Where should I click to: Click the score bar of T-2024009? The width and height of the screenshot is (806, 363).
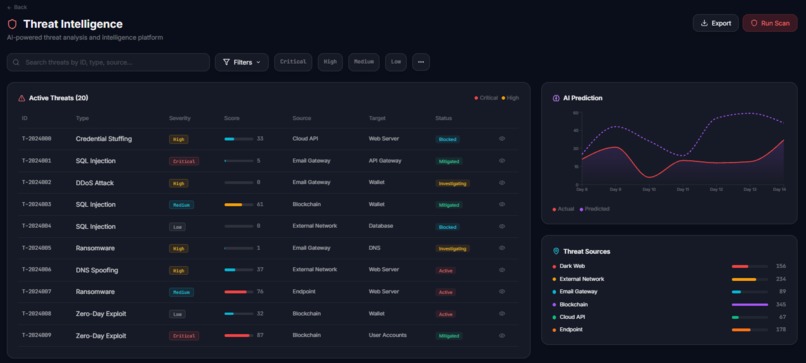click(x=239, y=335)
